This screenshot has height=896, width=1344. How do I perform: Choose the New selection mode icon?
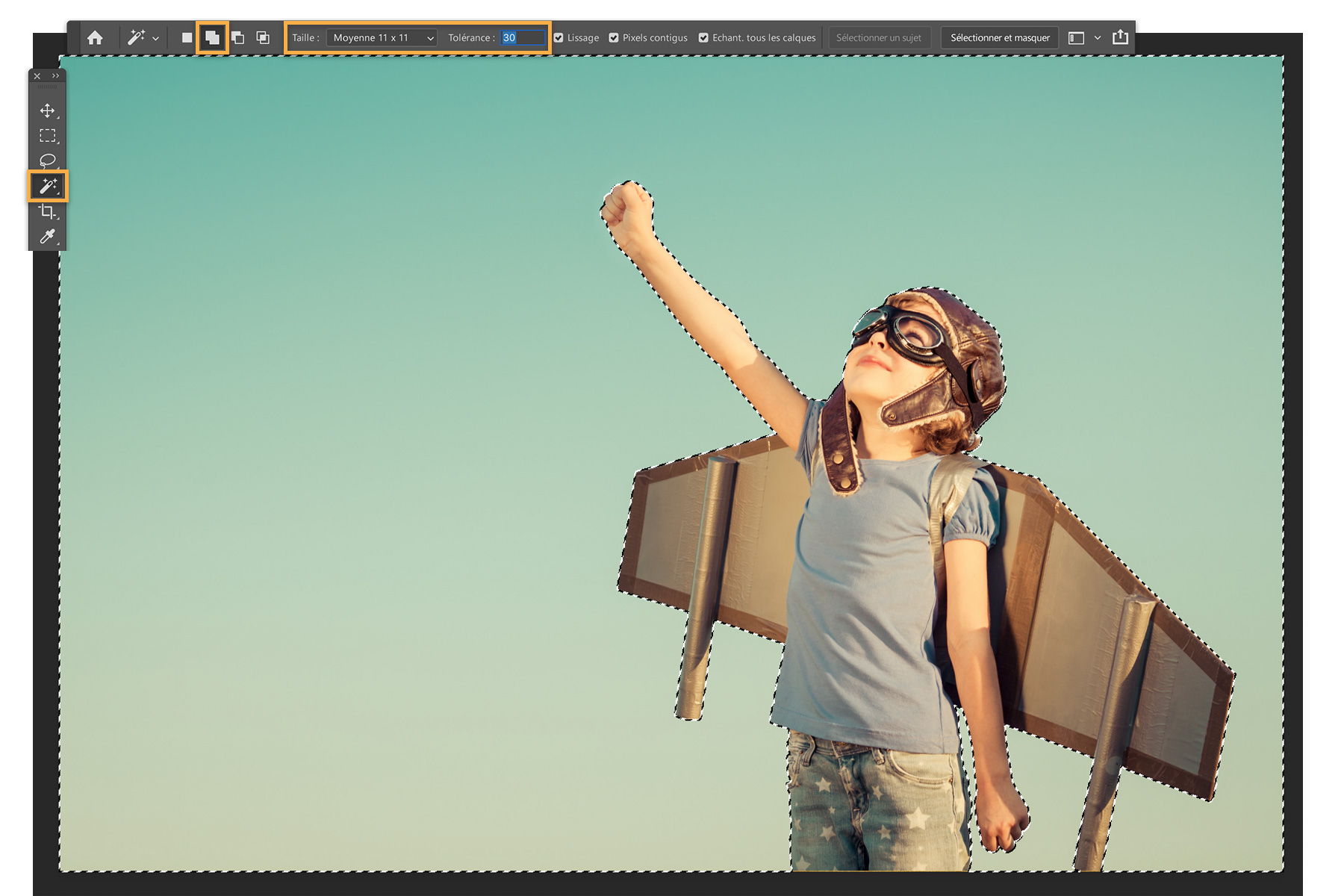[187, 38]
